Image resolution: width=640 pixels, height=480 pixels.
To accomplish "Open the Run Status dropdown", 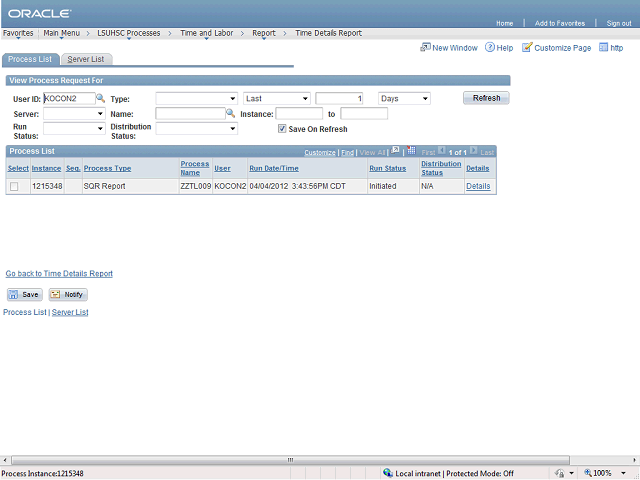I will pos(73,129).
